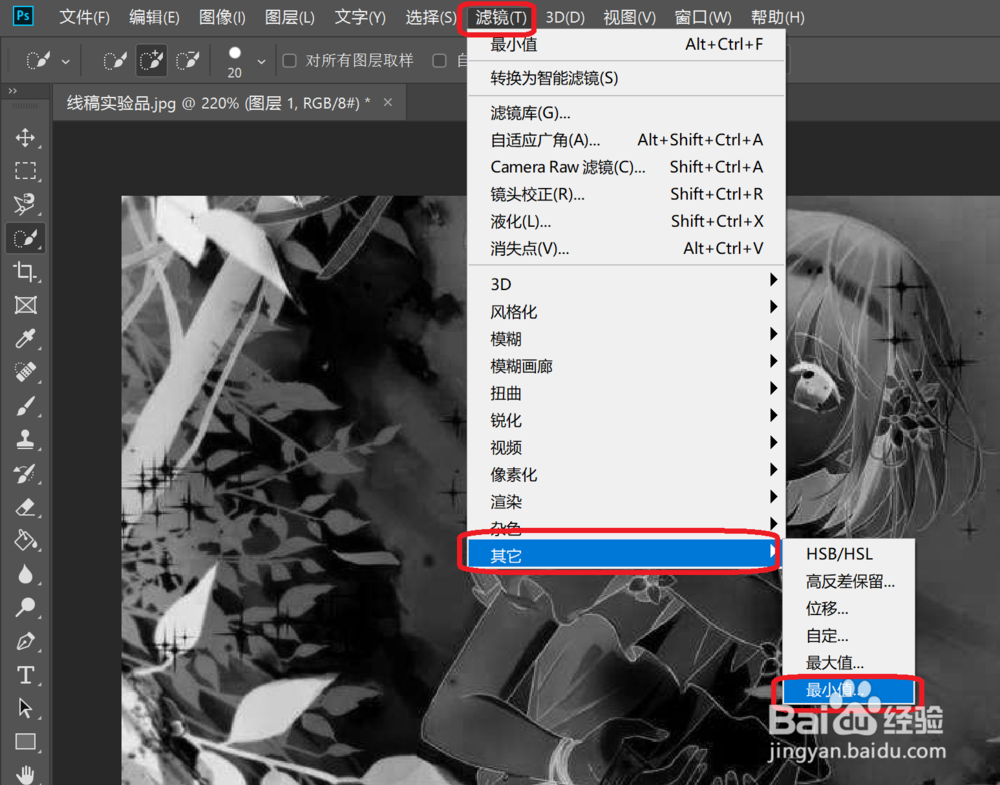The image size is (1000, 785).
Task: Select the Quick Selection tool in toolbox
Action: pos(26,238)
